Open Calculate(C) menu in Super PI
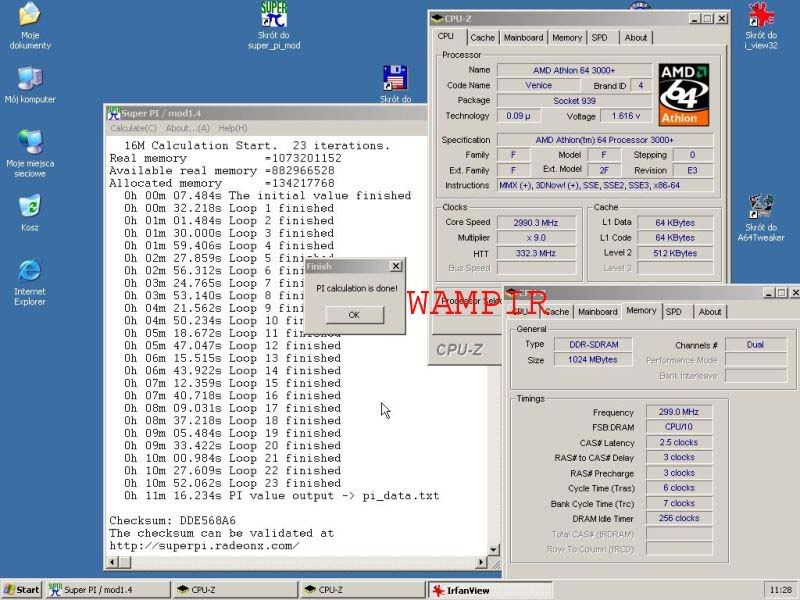Image resolution: width=800 pixels, height=600 pixels. click(x=134, y=128)
